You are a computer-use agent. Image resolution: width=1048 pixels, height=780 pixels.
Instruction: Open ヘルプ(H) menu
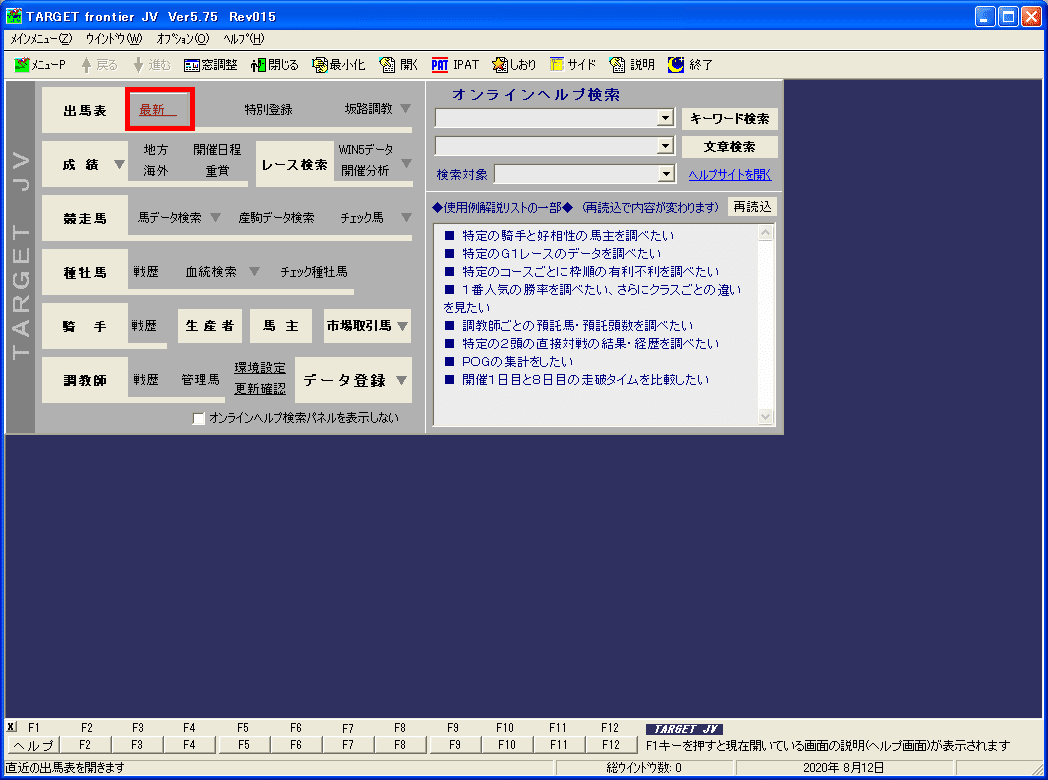(243, 39)
